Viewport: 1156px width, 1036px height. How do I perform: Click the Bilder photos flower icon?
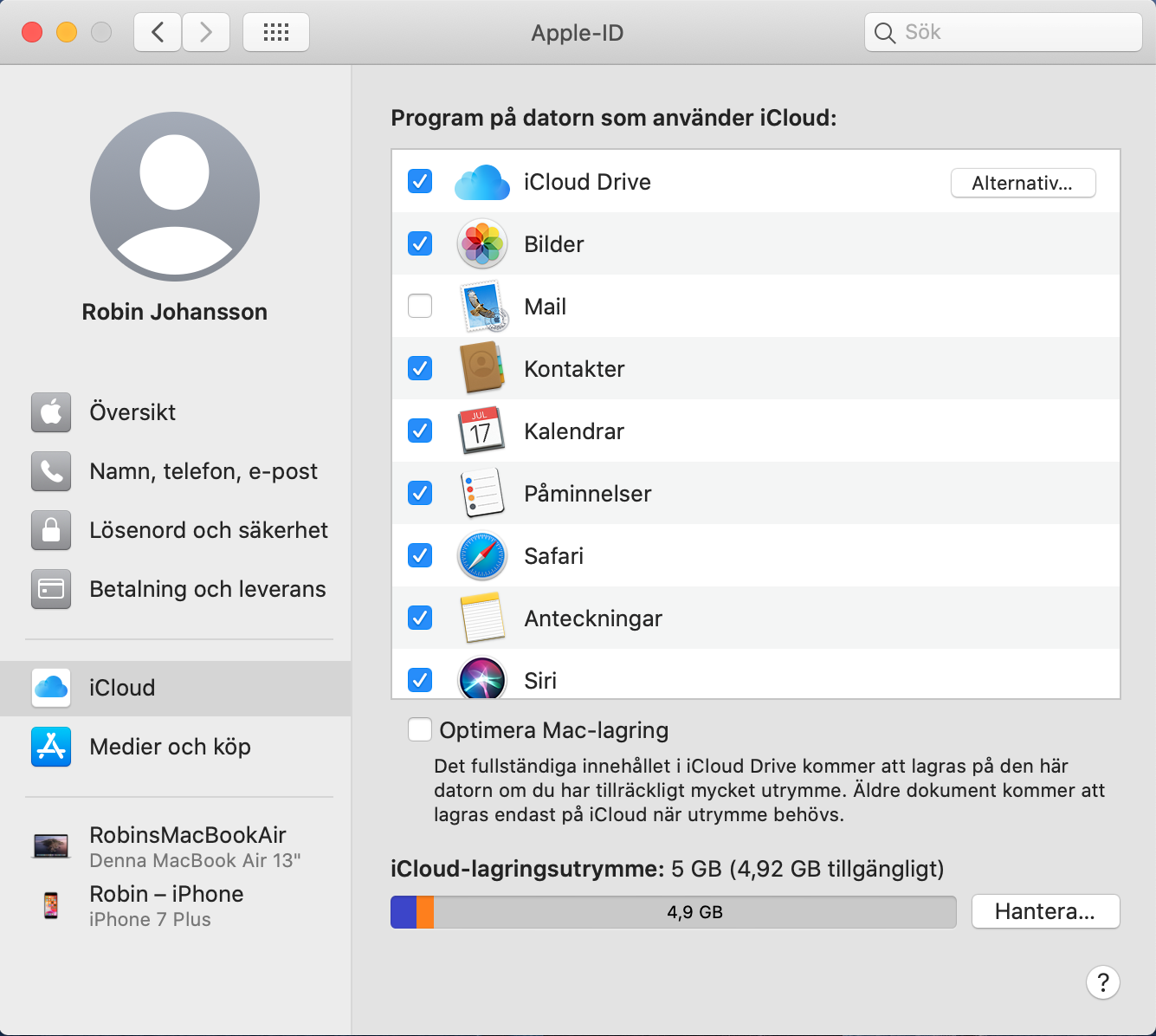click(x=482, y=244)
